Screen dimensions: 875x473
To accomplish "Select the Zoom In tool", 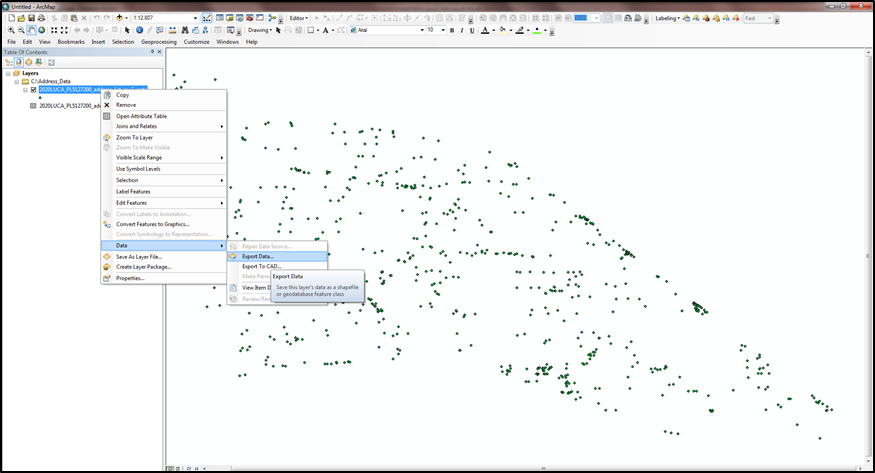I will [x=10, y=30].
